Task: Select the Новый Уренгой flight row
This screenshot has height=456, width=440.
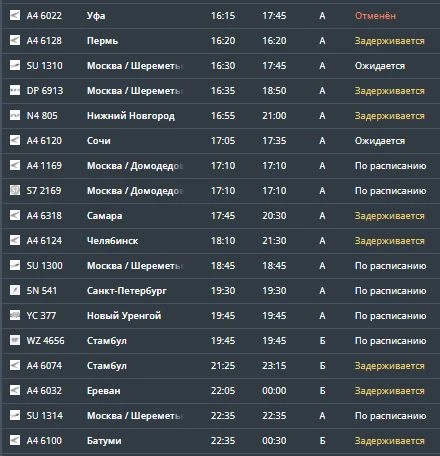Action: [220, 316]
